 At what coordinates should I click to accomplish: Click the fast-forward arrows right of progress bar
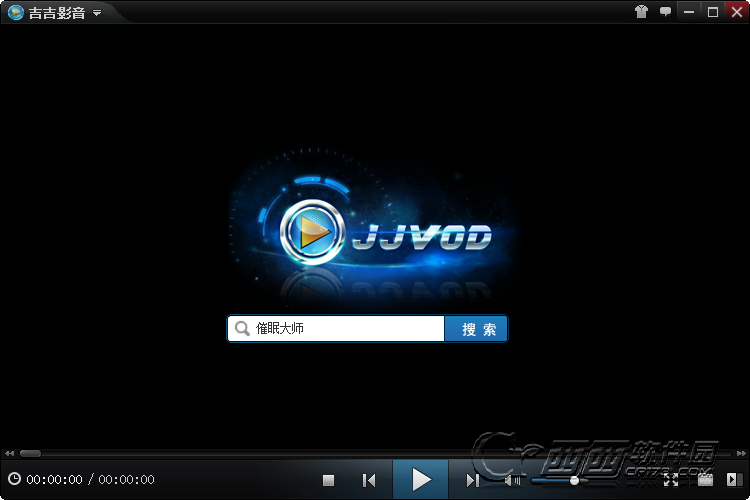point(741,453)
